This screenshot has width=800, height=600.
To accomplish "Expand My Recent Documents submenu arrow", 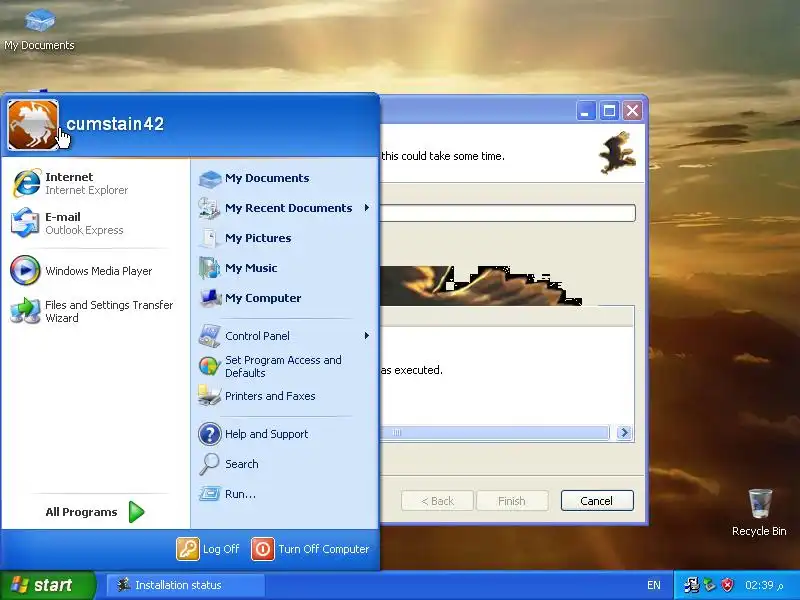I will pyautogui.click(x=367, y=208).
